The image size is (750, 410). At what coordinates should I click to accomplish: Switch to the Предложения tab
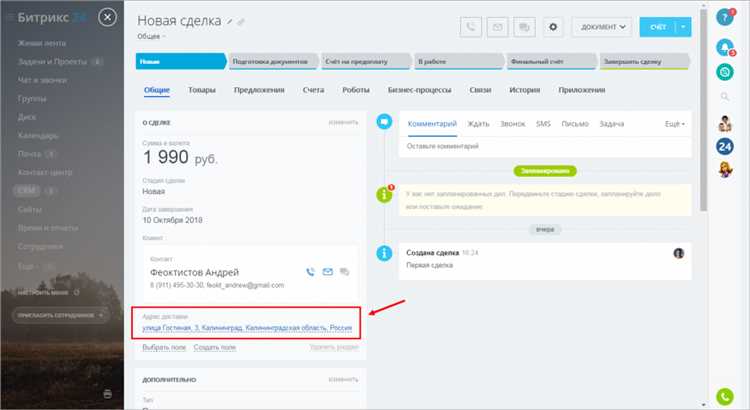[x=259, y=90]
